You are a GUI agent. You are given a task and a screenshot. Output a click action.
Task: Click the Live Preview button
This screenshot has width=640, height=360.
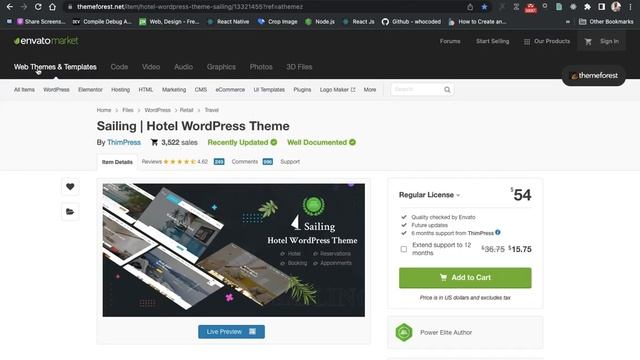pos(231,332)
